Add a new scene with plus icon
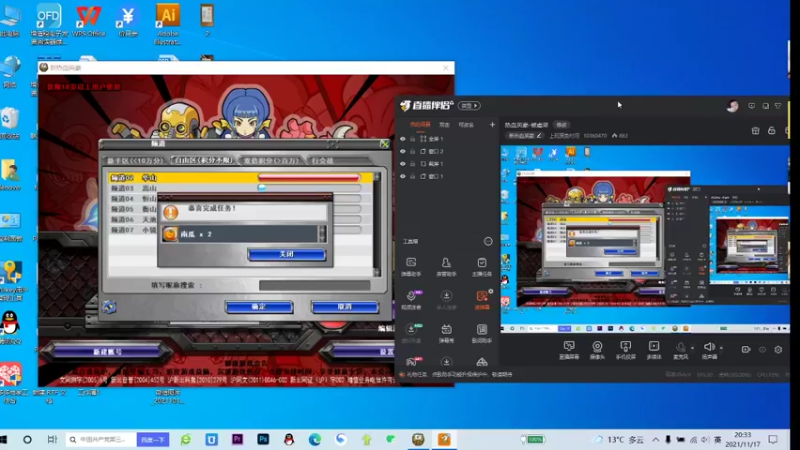 [492, 124]
